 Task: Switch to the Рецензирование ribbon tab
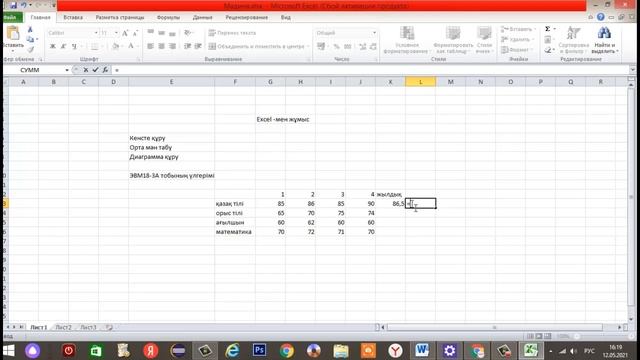click(x=247, y=18)
